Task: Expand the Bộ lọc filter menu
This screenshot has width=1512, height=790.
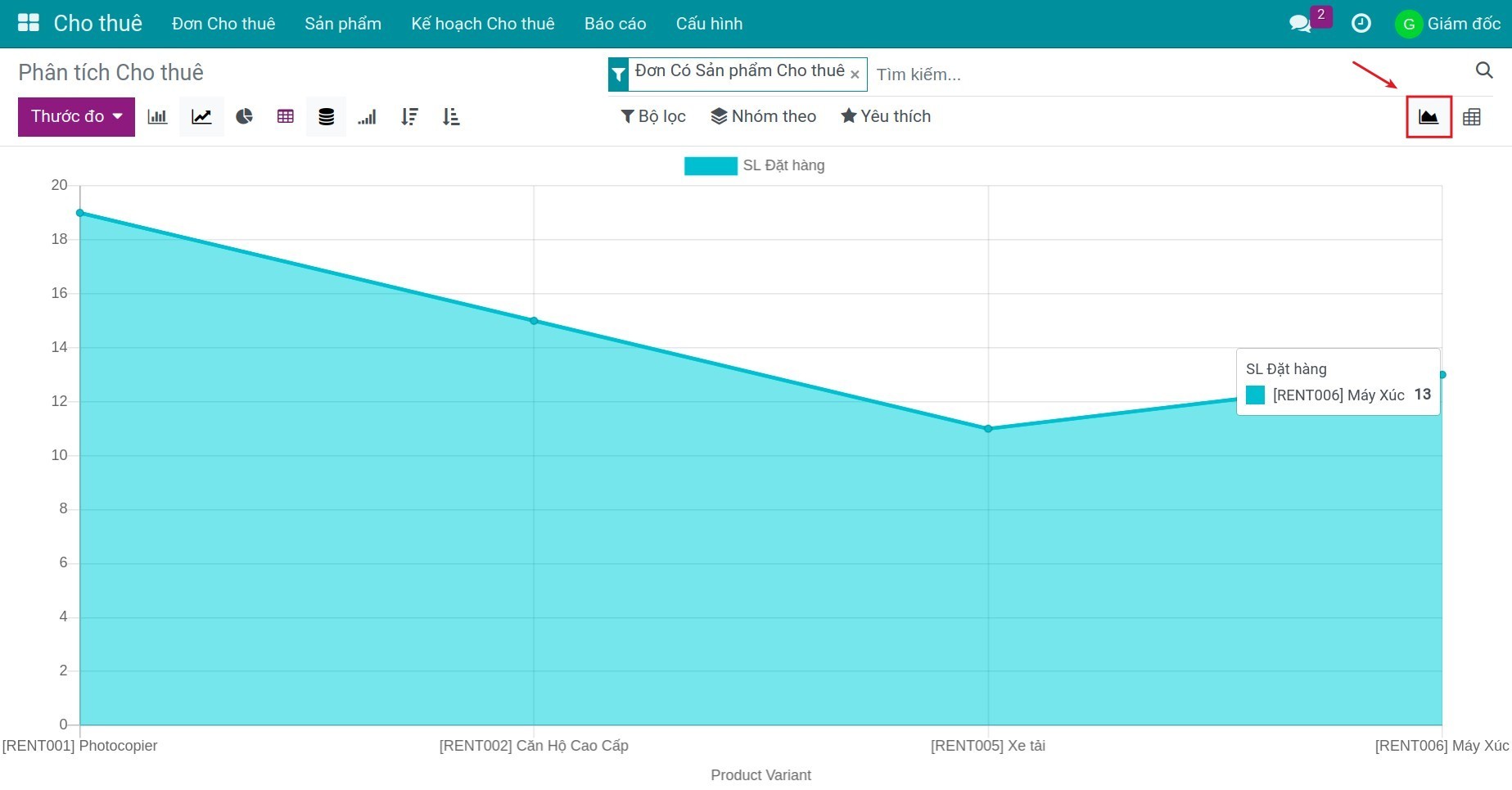Action: coord(653,116)
